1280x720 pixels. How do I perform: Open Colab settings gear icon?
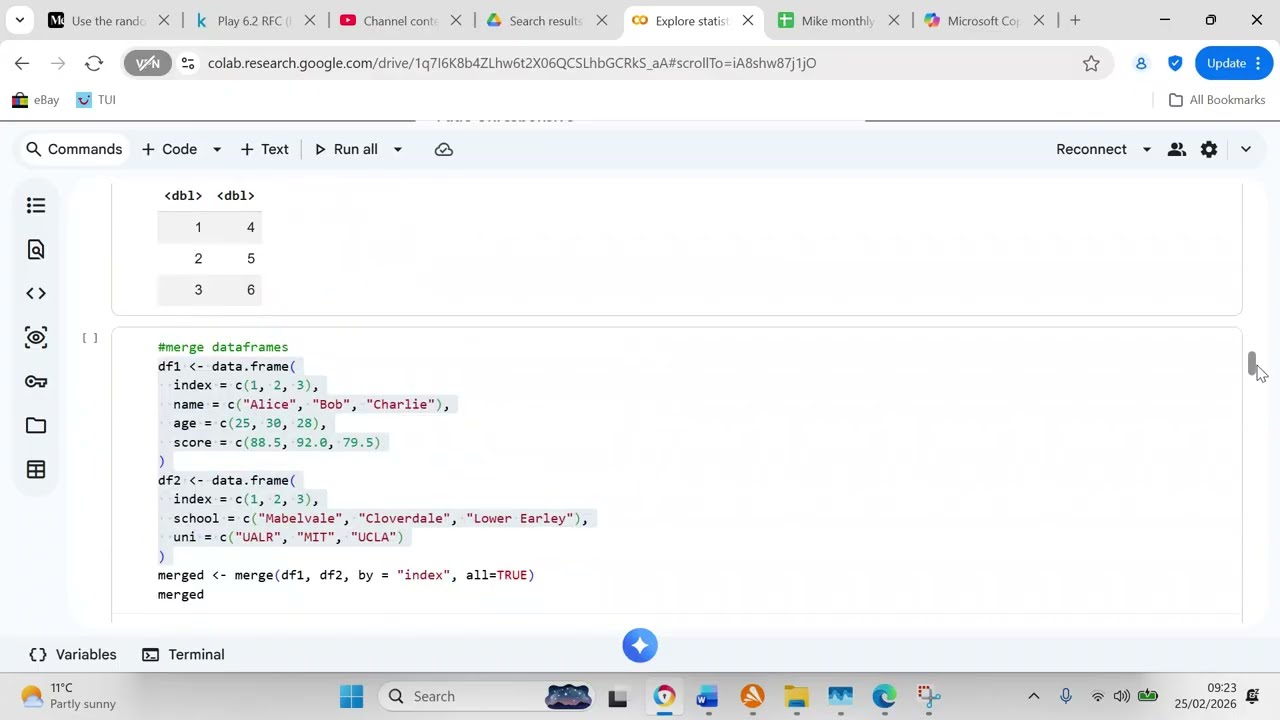pyautogui.click(x=1209, y=149)
